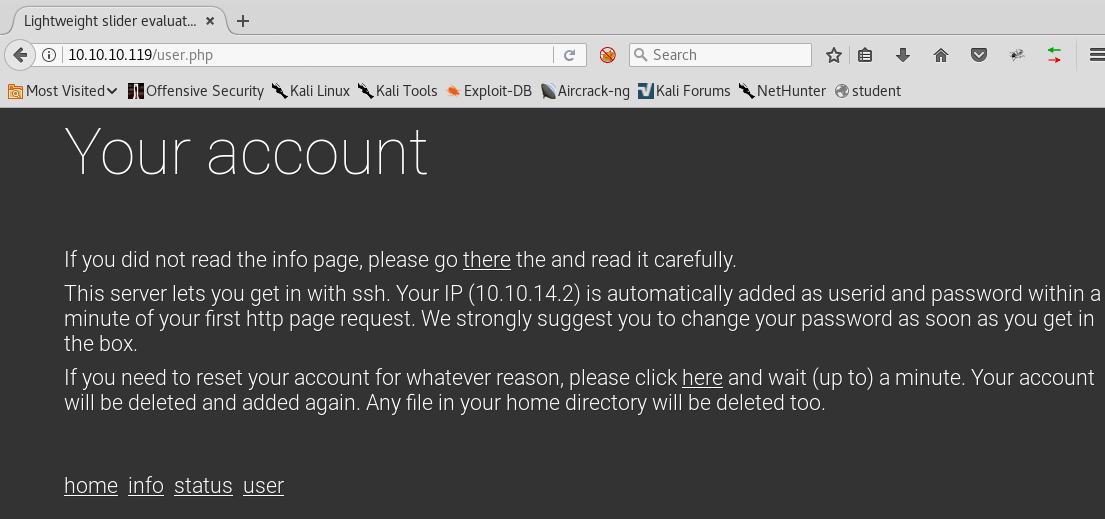Go back using the back arrow
1105x519 pixels.
click(x=19, y=55)
